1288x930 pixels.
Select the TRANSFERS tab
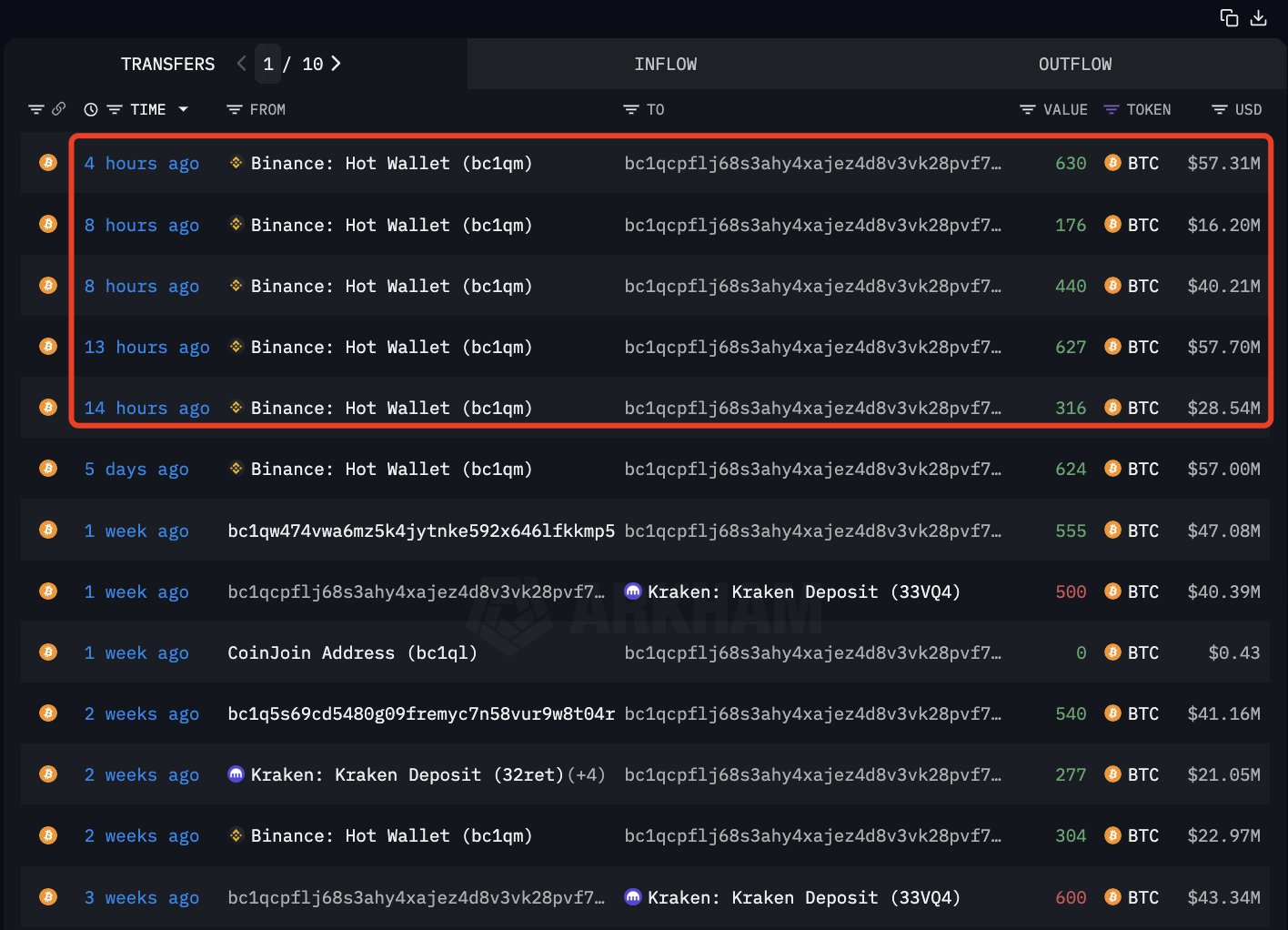click(x=167, y=65)
